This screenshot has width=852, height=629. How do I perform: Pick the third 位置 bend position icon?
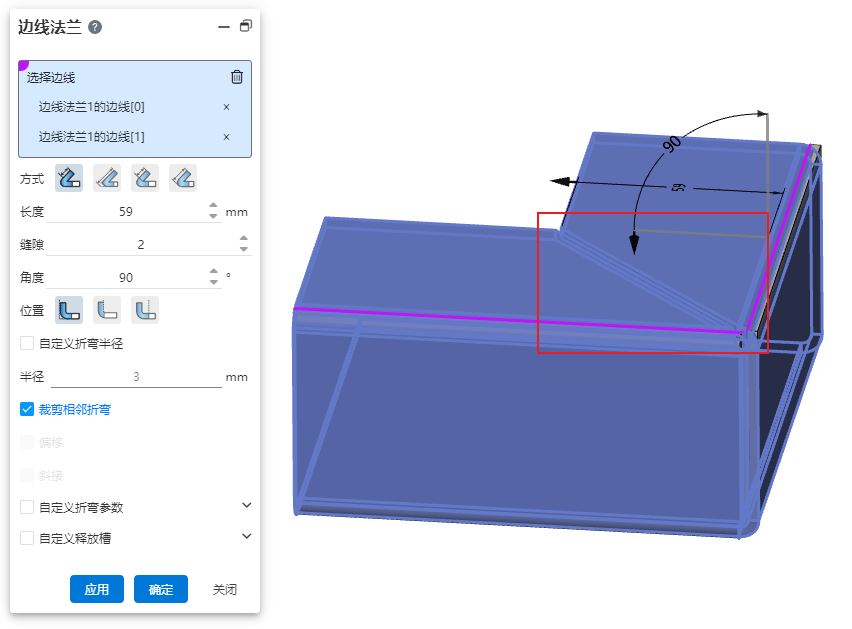(145, 310)
